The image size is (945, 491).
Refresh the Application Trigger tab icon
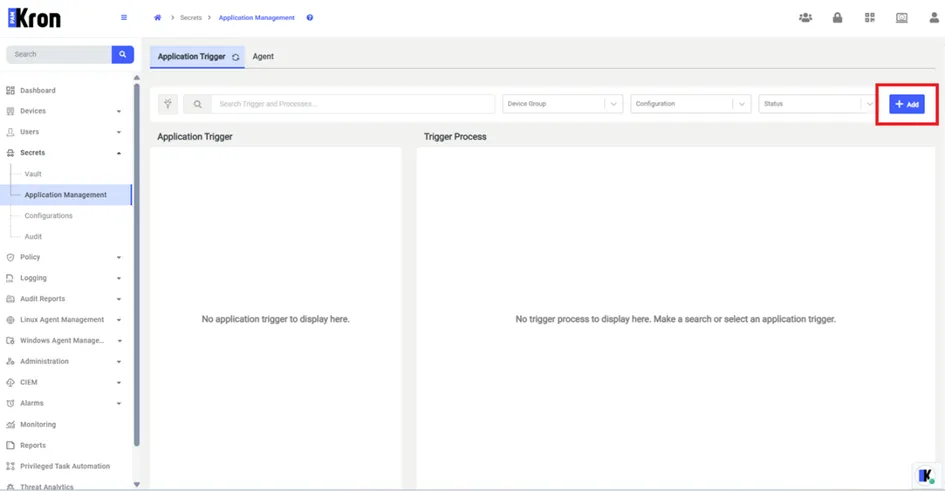click(x=236, y=57)
